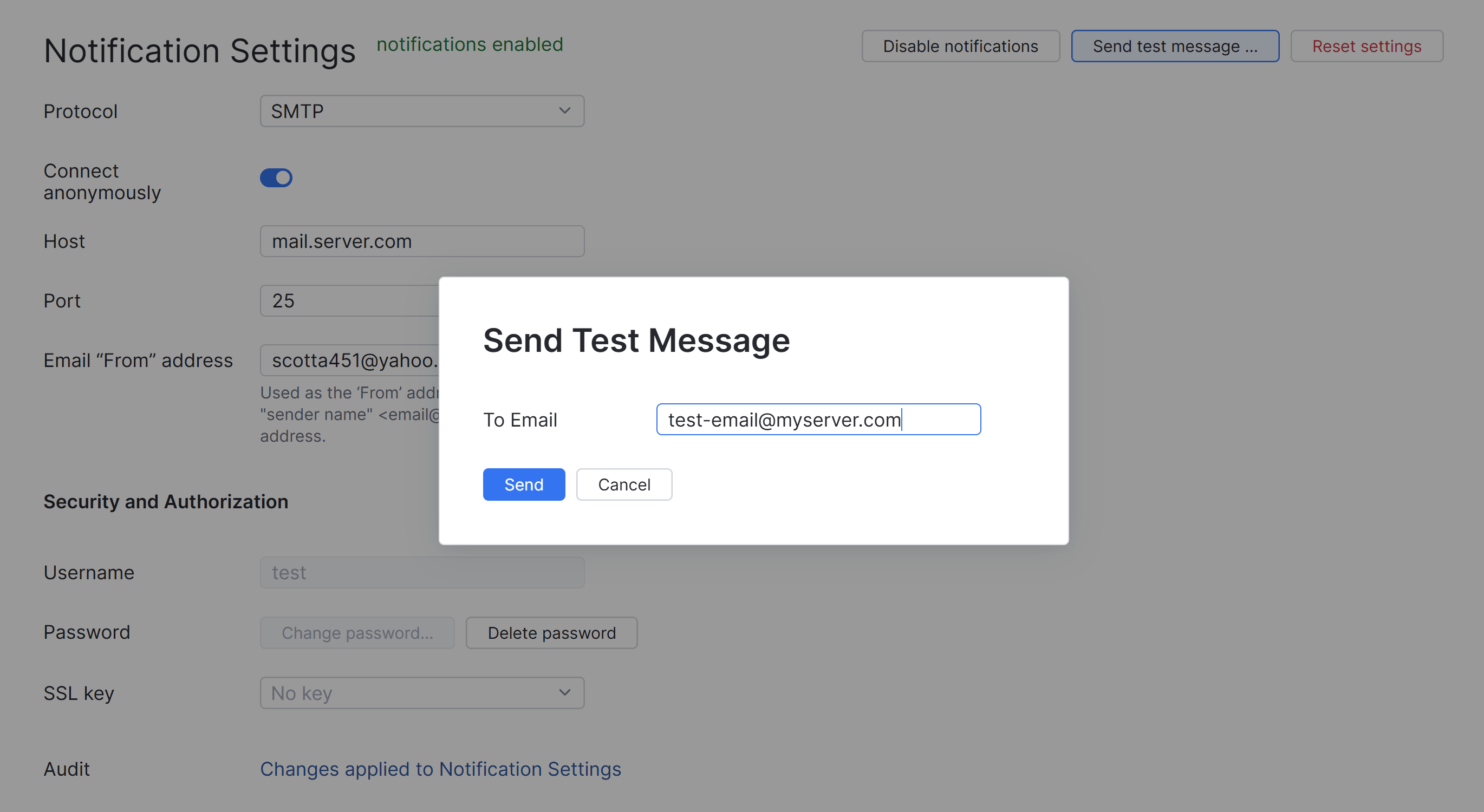Click the Protocol dropdown chevron arrow
Image resolution: width=1484 pixels, height=812 pixels.
click(x=564, y=110)
